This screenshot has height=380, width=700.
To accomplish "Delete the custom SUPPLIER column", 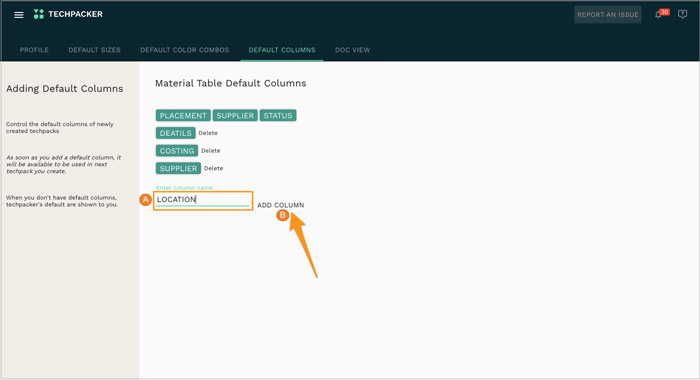I will point(213,168).
